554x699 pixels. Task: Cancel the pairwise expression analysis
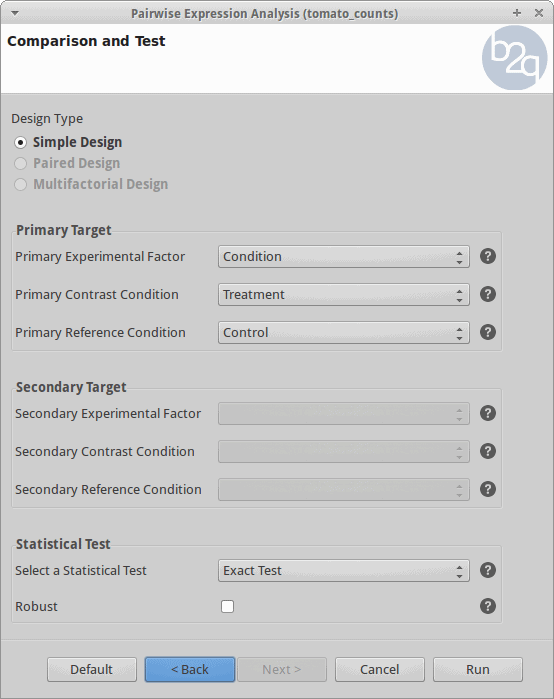pyautogui.click(x=380, y=669)
